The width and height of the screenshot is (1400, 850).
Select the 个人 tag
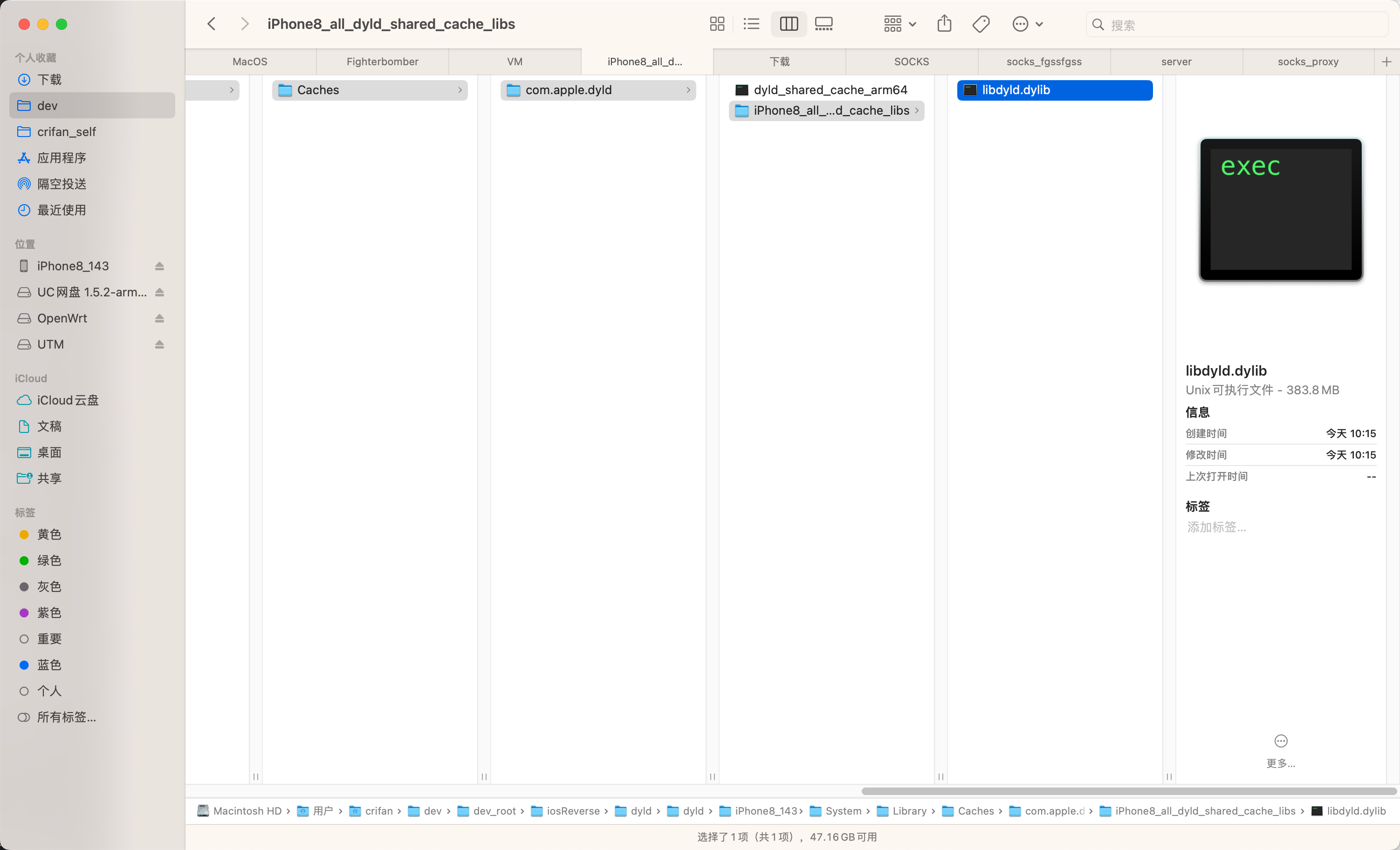click(x=92, y=691)
